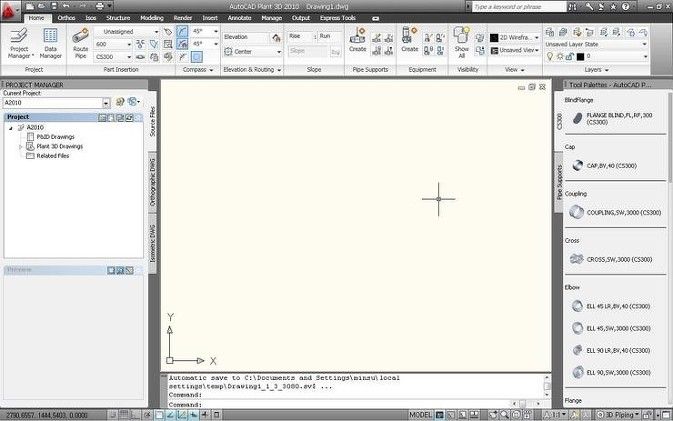The height and width of the screenshot is (421, 673).
Task: Click the FLANGE BLIND palette tool
Action: pyautogui.click(x=614, y=118)
